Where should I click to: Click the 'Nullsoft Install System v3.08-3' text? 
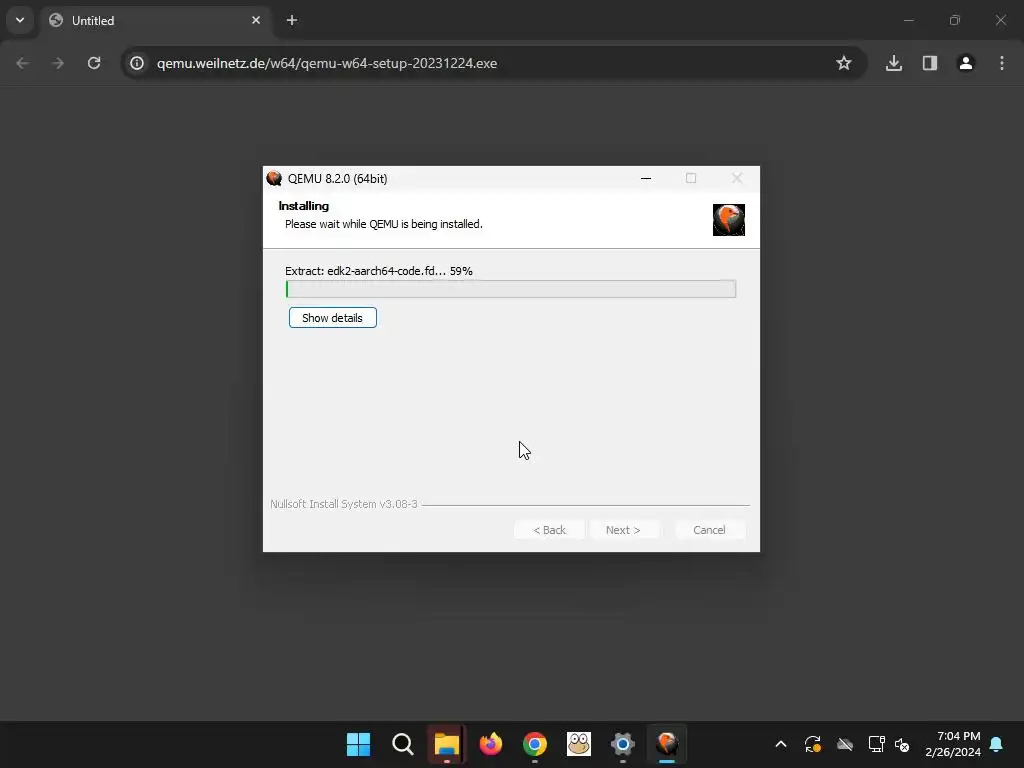344,504
